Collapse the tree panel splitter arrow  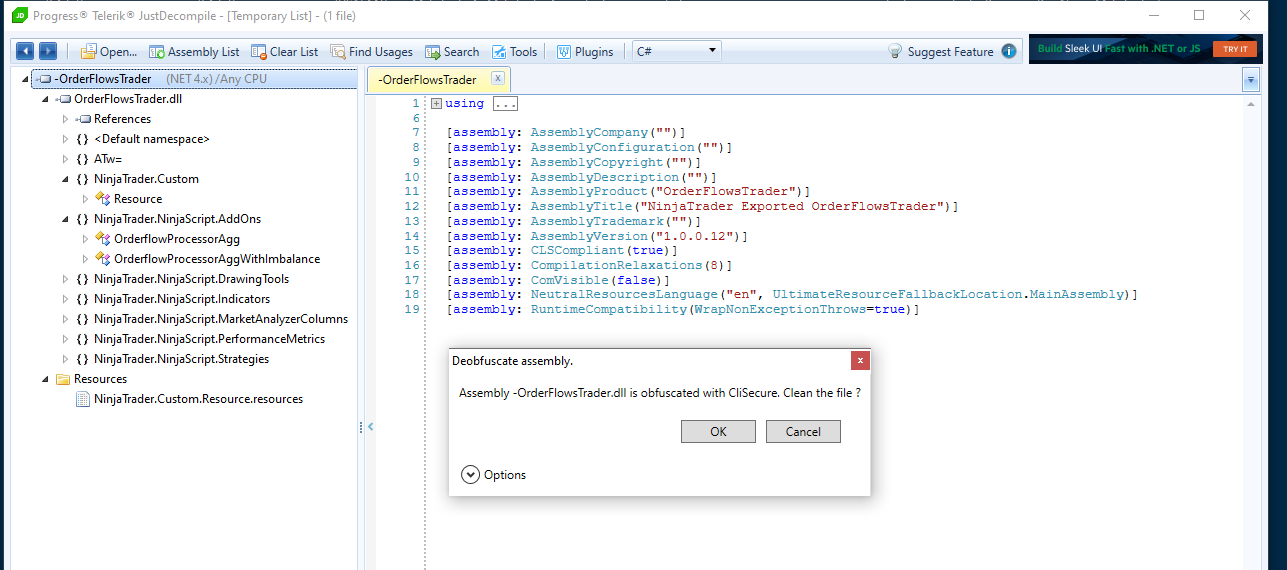(370, 427)
